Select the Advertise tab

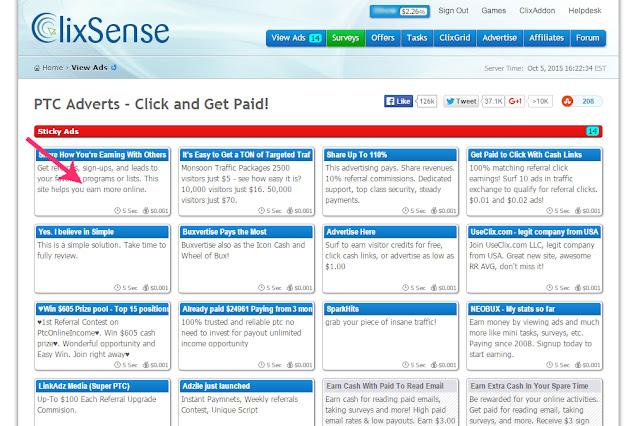tap(500, 38)
